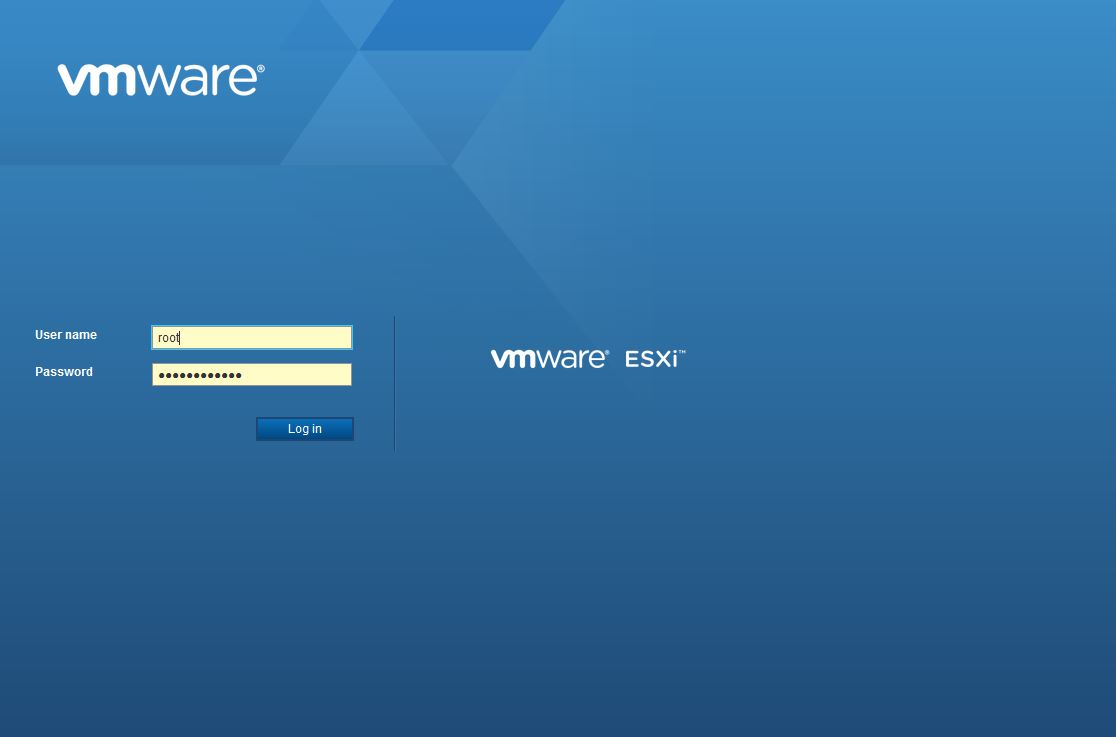Select the Password entry field

coord(251,374)
